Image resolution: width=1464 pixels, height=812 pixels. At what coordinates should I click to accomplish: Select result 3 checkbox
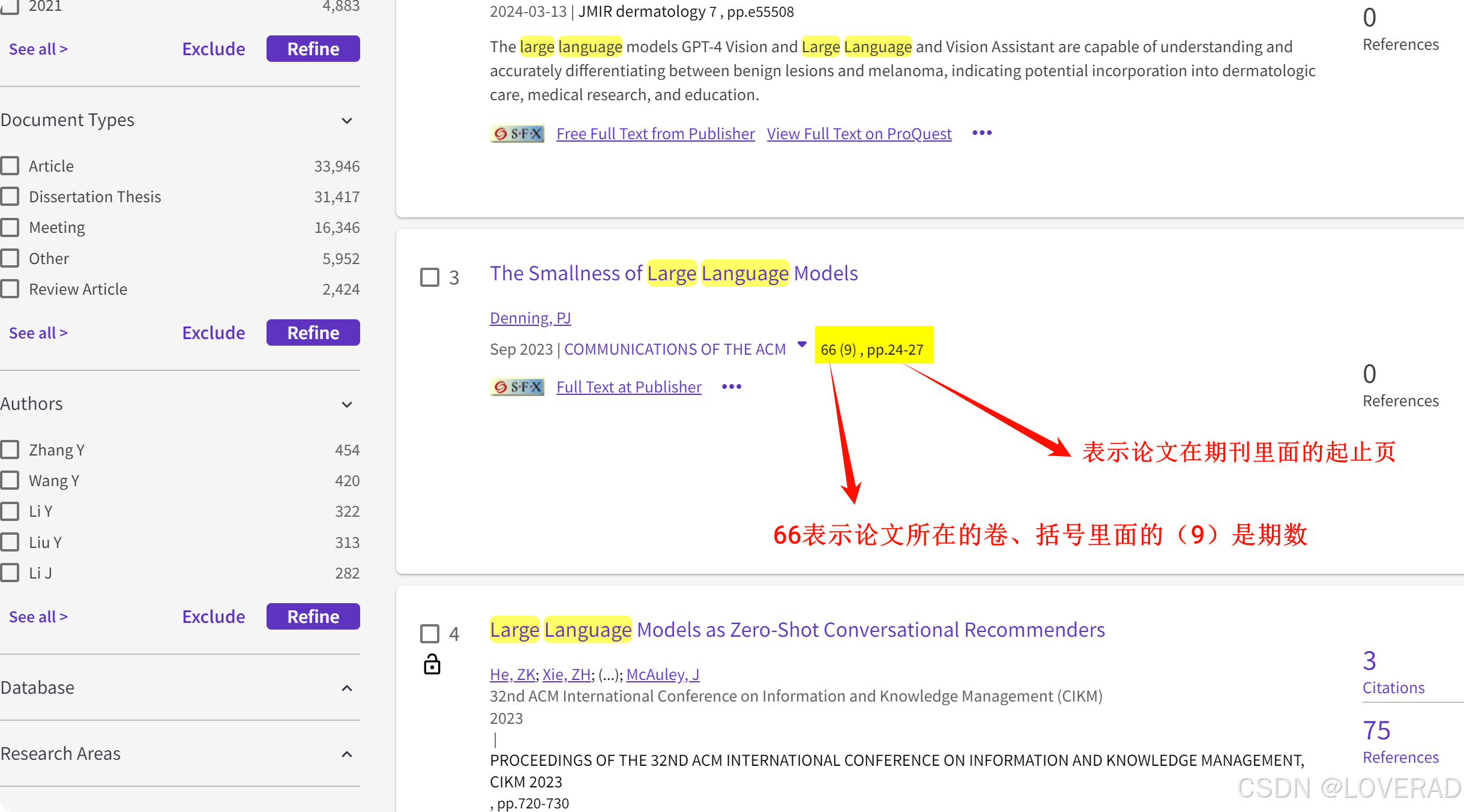[x=429, y=277]
